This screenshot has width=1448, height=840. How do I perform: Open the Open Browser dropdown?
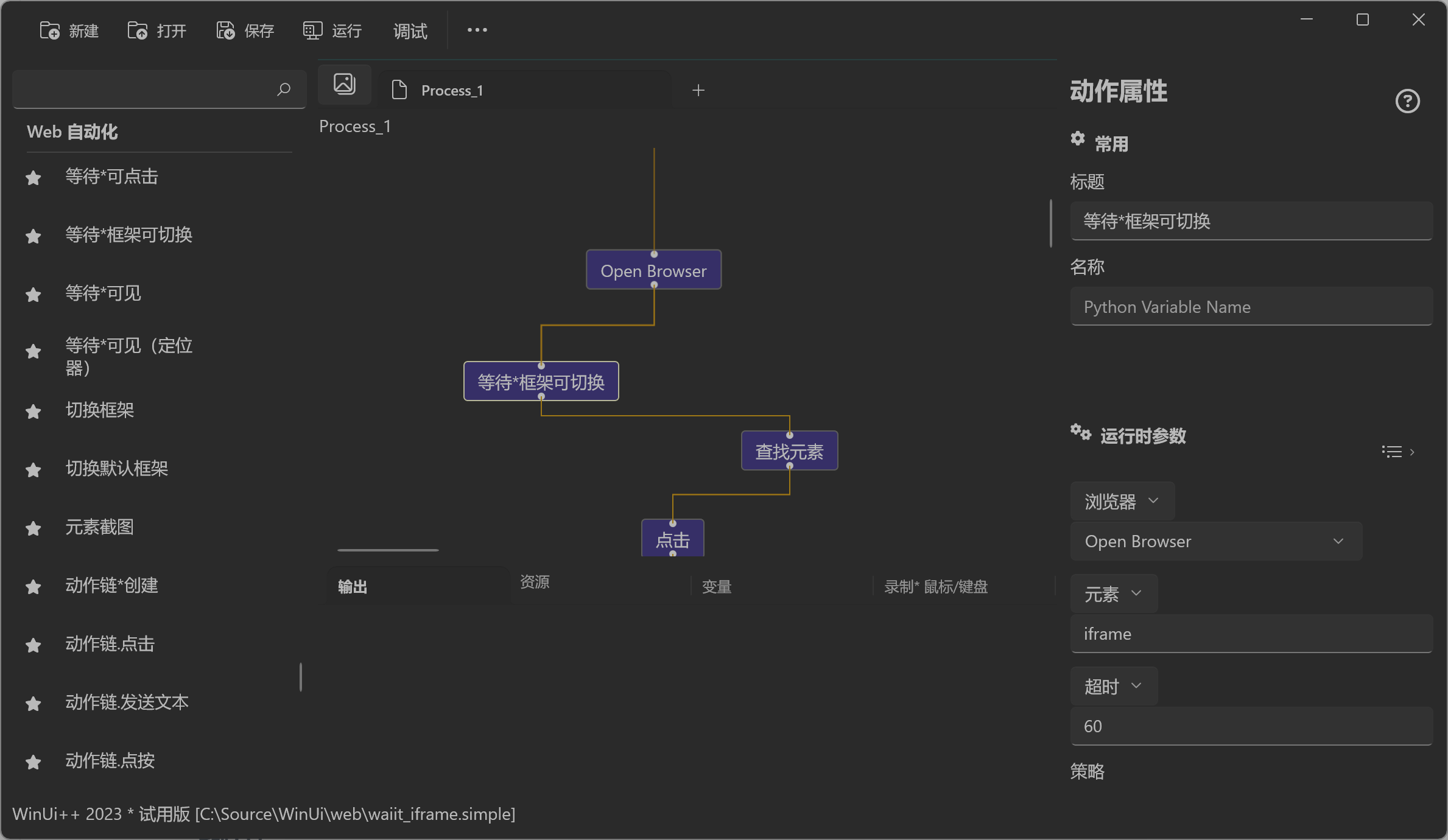pos(1215,541)
